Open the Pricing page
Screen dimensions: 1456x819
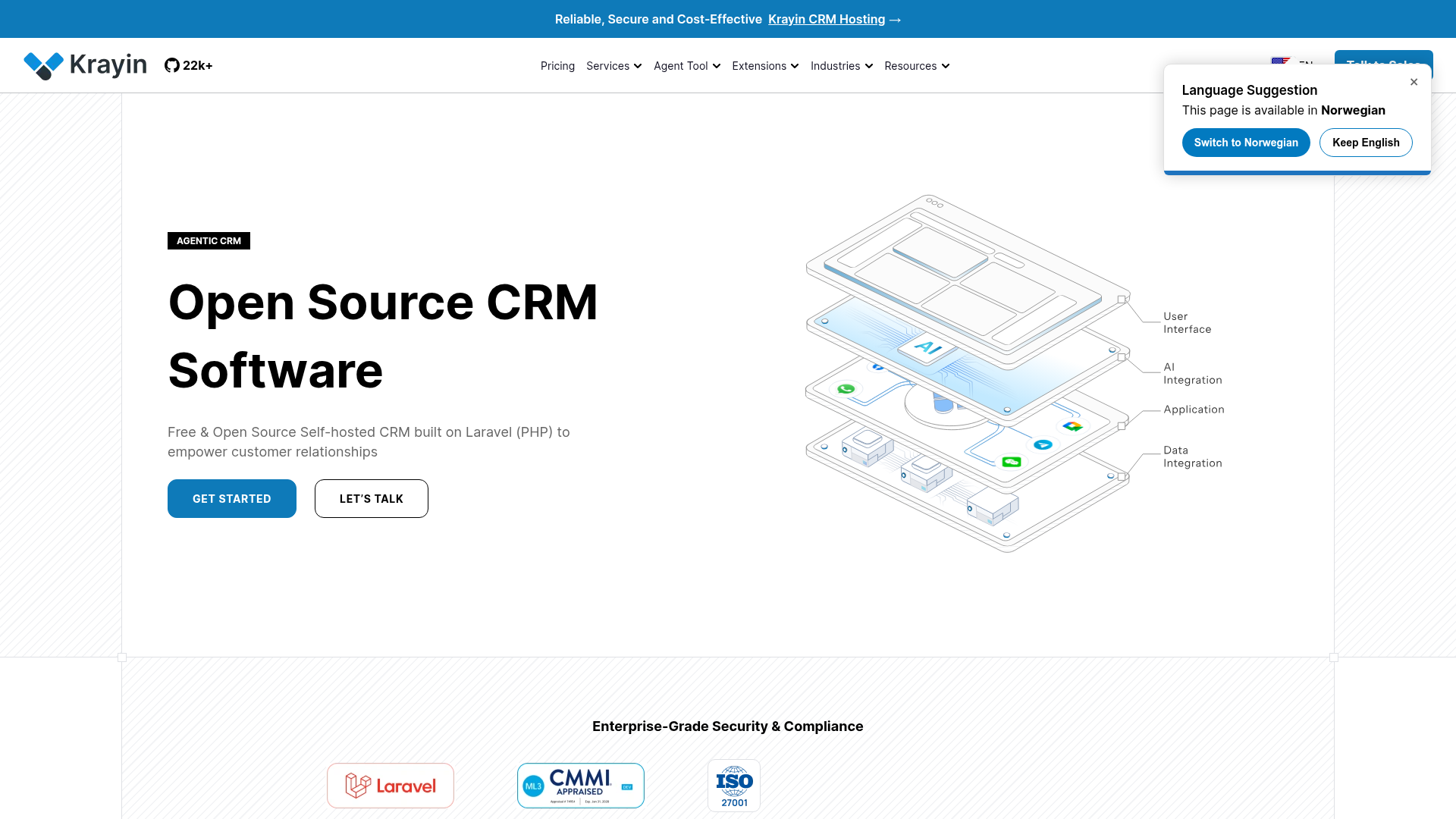557,66
